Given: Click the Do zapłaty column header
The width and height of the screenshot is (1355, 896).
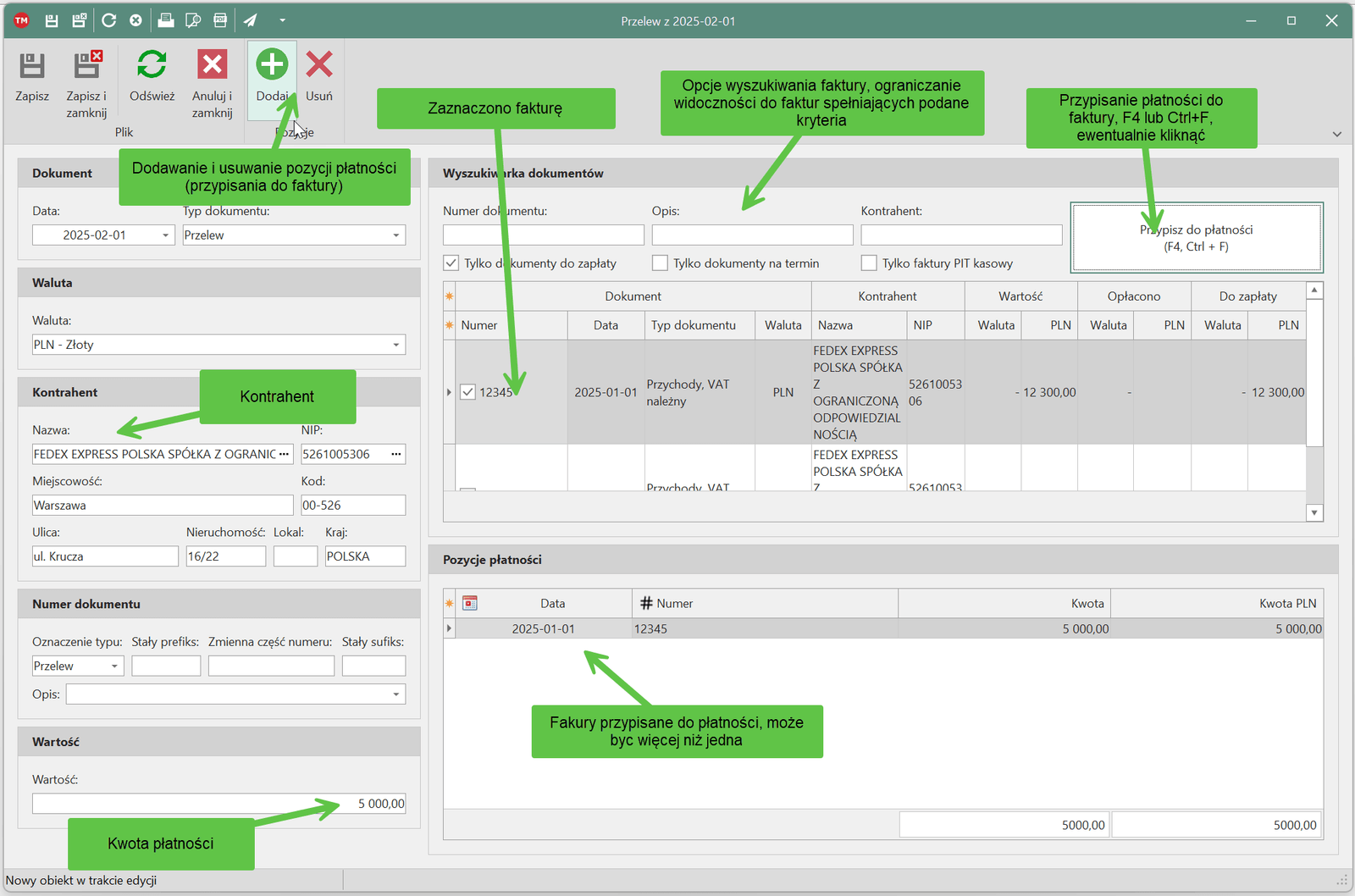Looking at the screenshot, I should [x=1247, y=296].
